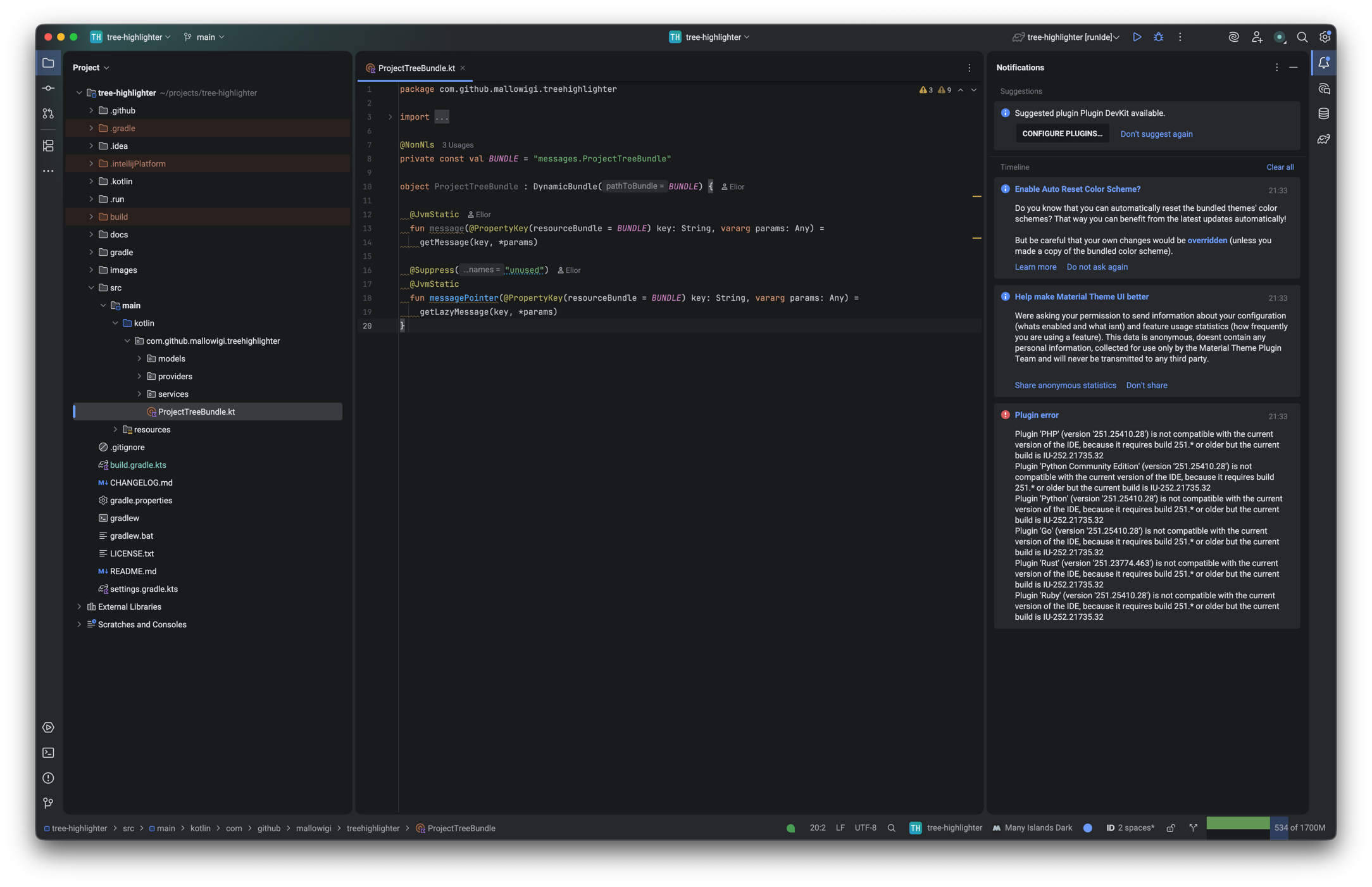Hide the Project tool window
The width and height of the screenshot is (1372, 887).
(x=48, y=63)
